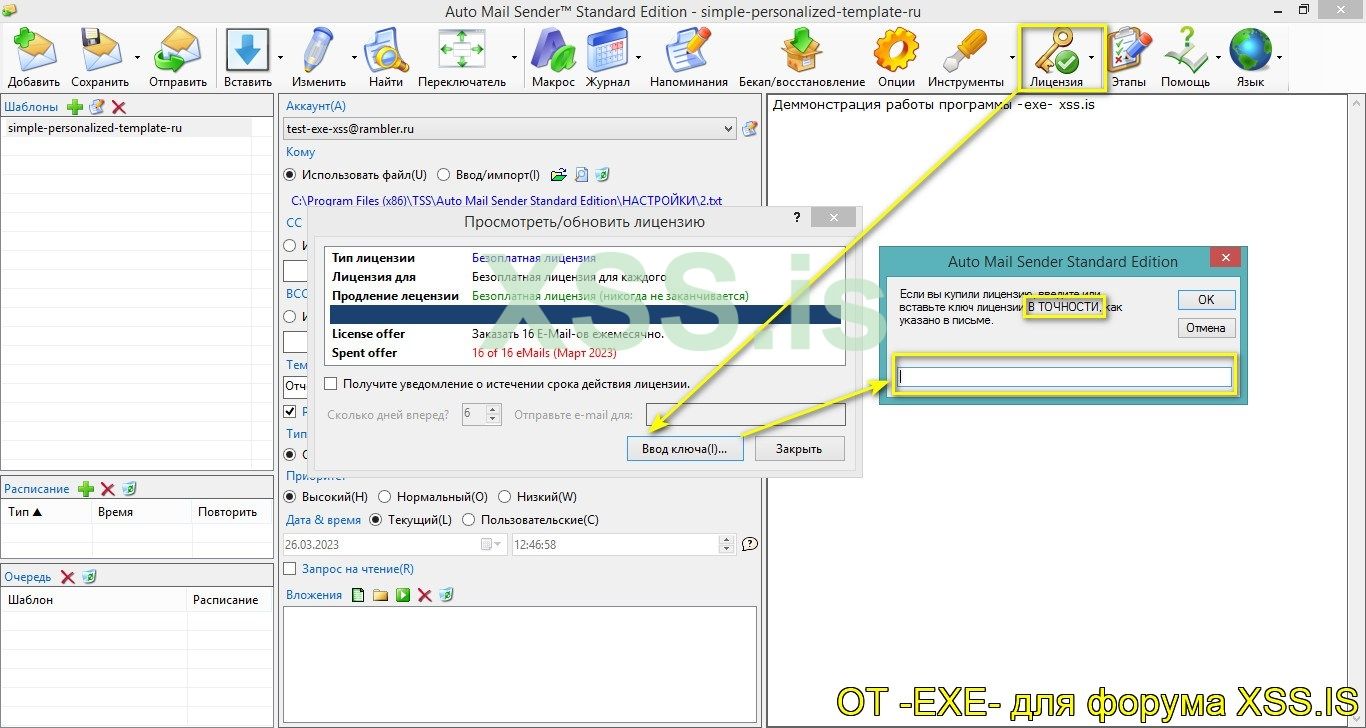
Task: Open Этапы checklist icon
Action: [x=1129, y=50]
